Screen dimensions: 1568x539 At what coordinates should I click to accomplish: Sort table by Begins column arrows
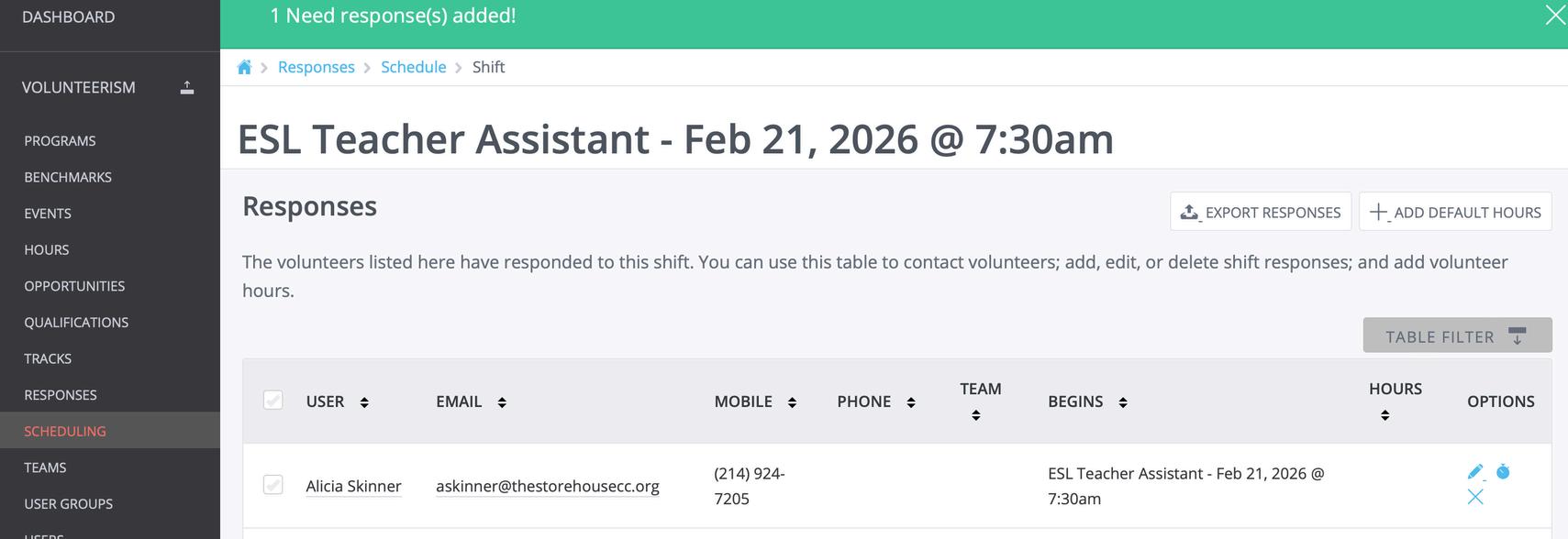1123,402
